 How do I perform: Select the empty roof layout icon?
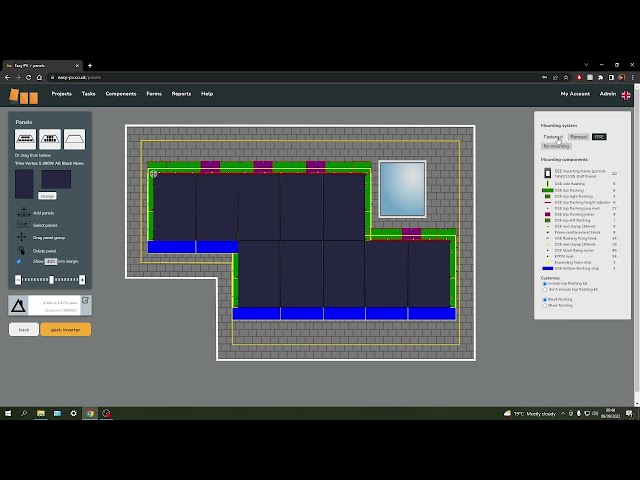tap(74, 139)
